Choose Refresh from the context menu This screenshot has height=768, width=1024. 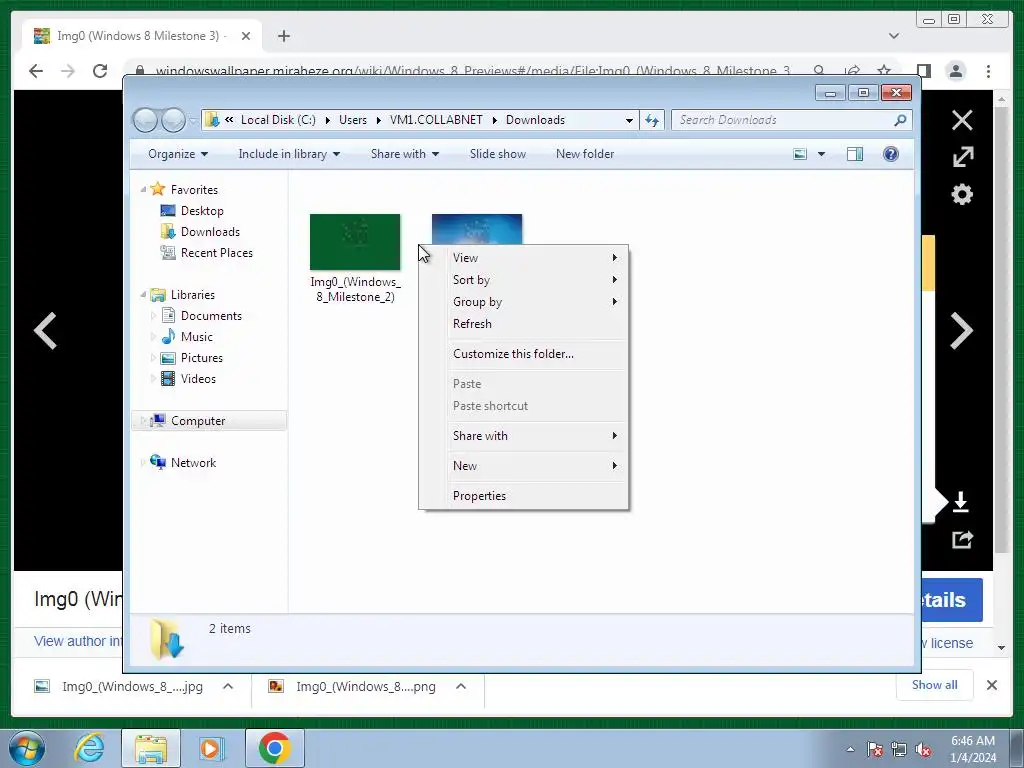535,324
